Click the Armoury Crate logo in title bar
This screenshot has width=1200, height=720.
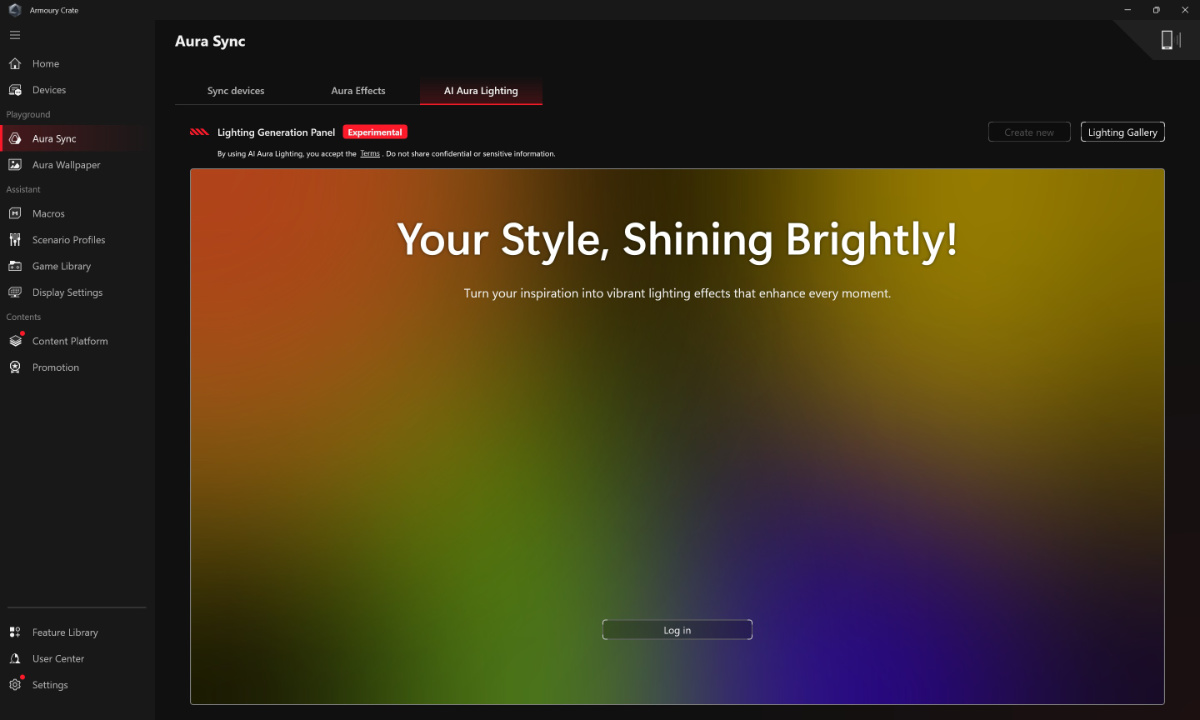[x=15, y=10]
